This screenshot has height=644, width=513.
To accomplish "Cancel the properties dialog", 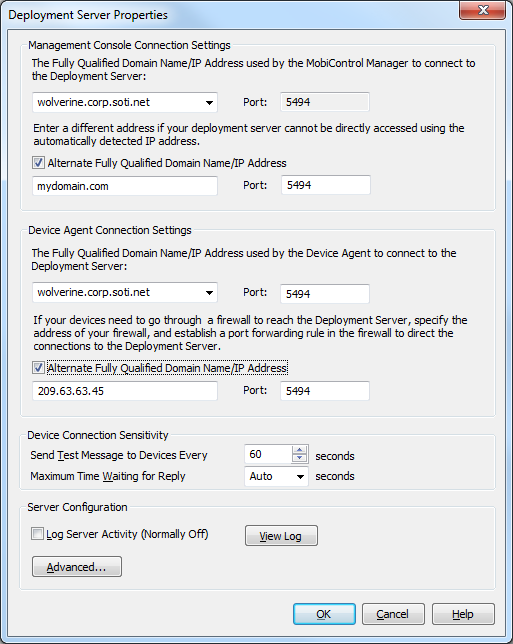I will [x=393, y=614].
